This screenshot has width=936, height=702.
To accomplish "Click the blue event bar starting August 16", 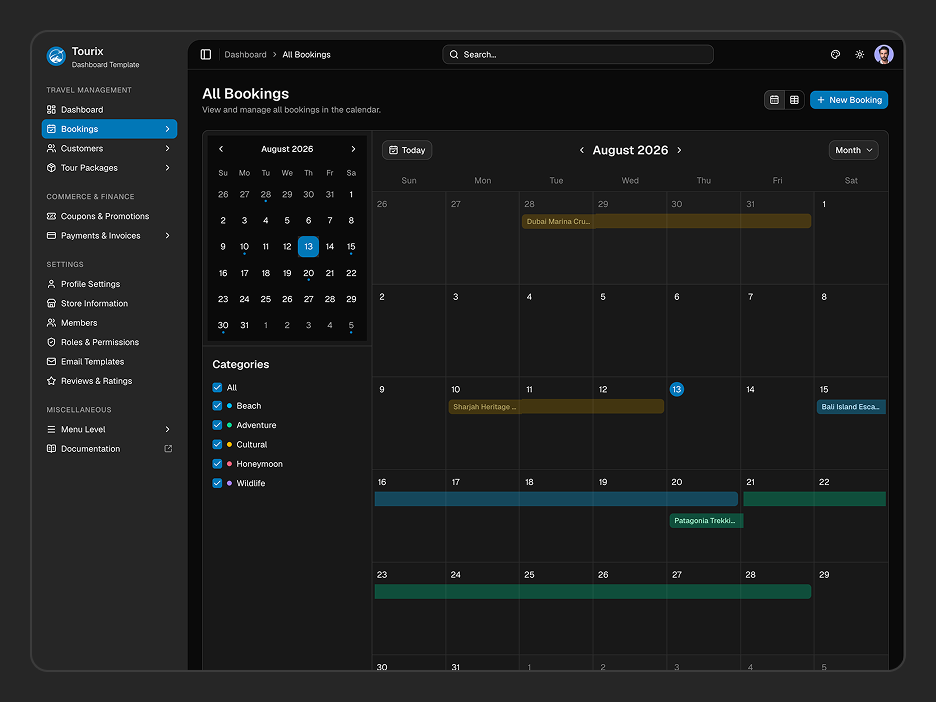I will pos(556,499).
